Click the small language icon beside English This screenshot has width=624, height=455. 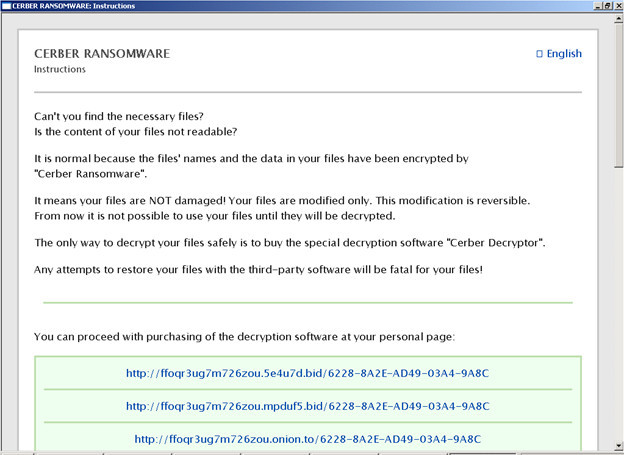pos(539,54)
